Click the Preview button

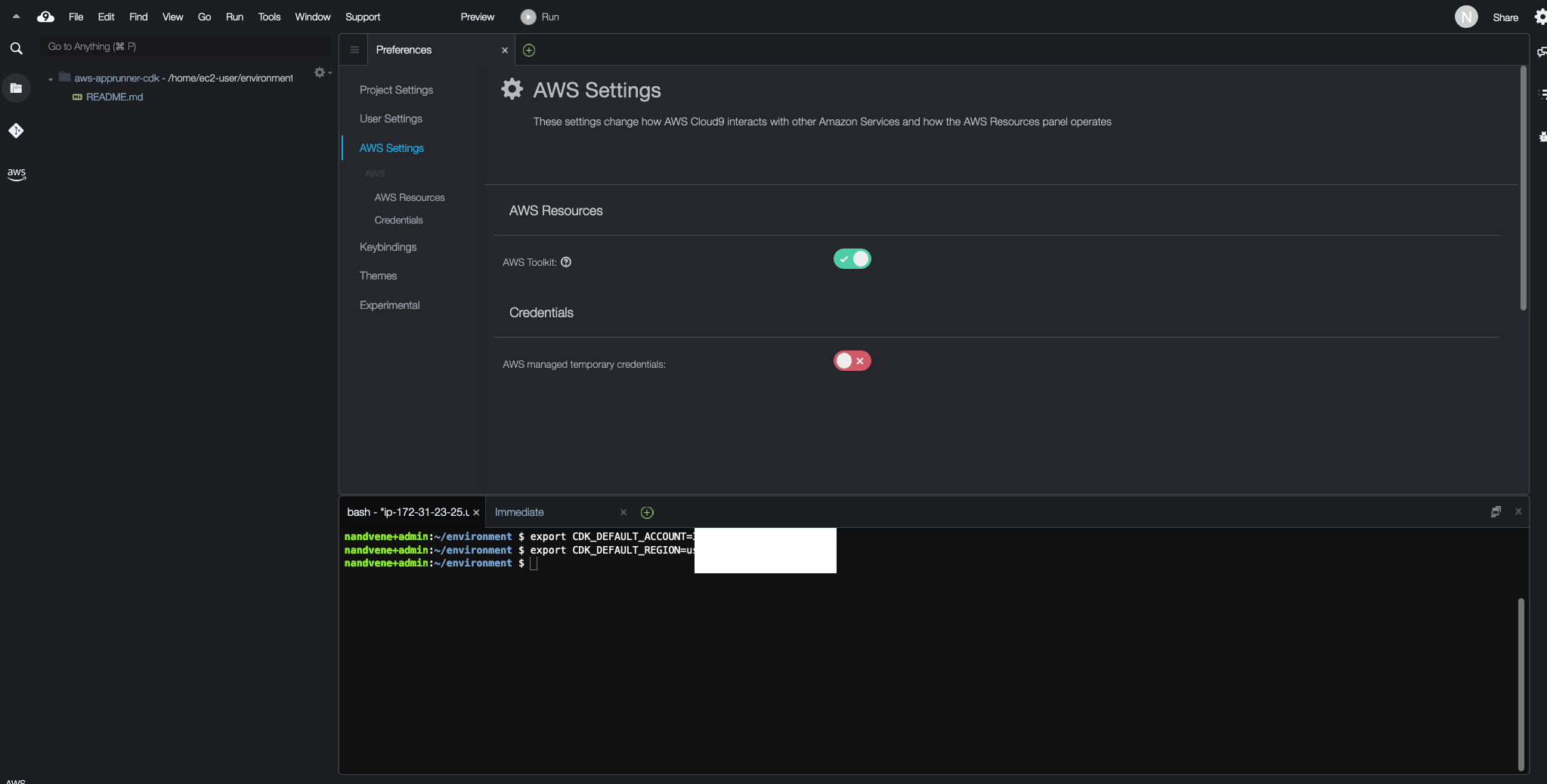[478, 17]
